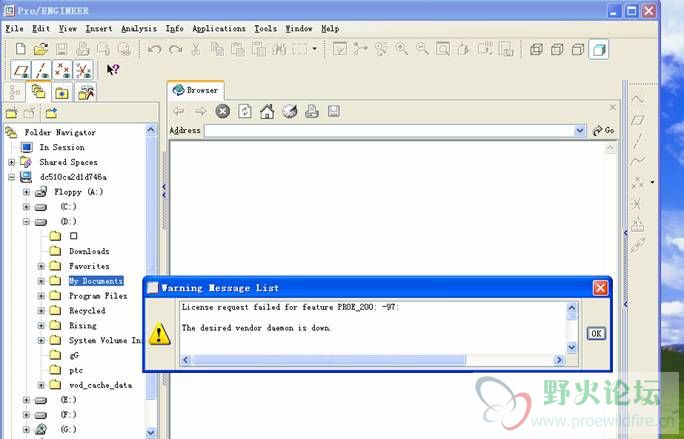Toggle datum points display
This screenshot has width=684, height=439.
tap(62, 70)
